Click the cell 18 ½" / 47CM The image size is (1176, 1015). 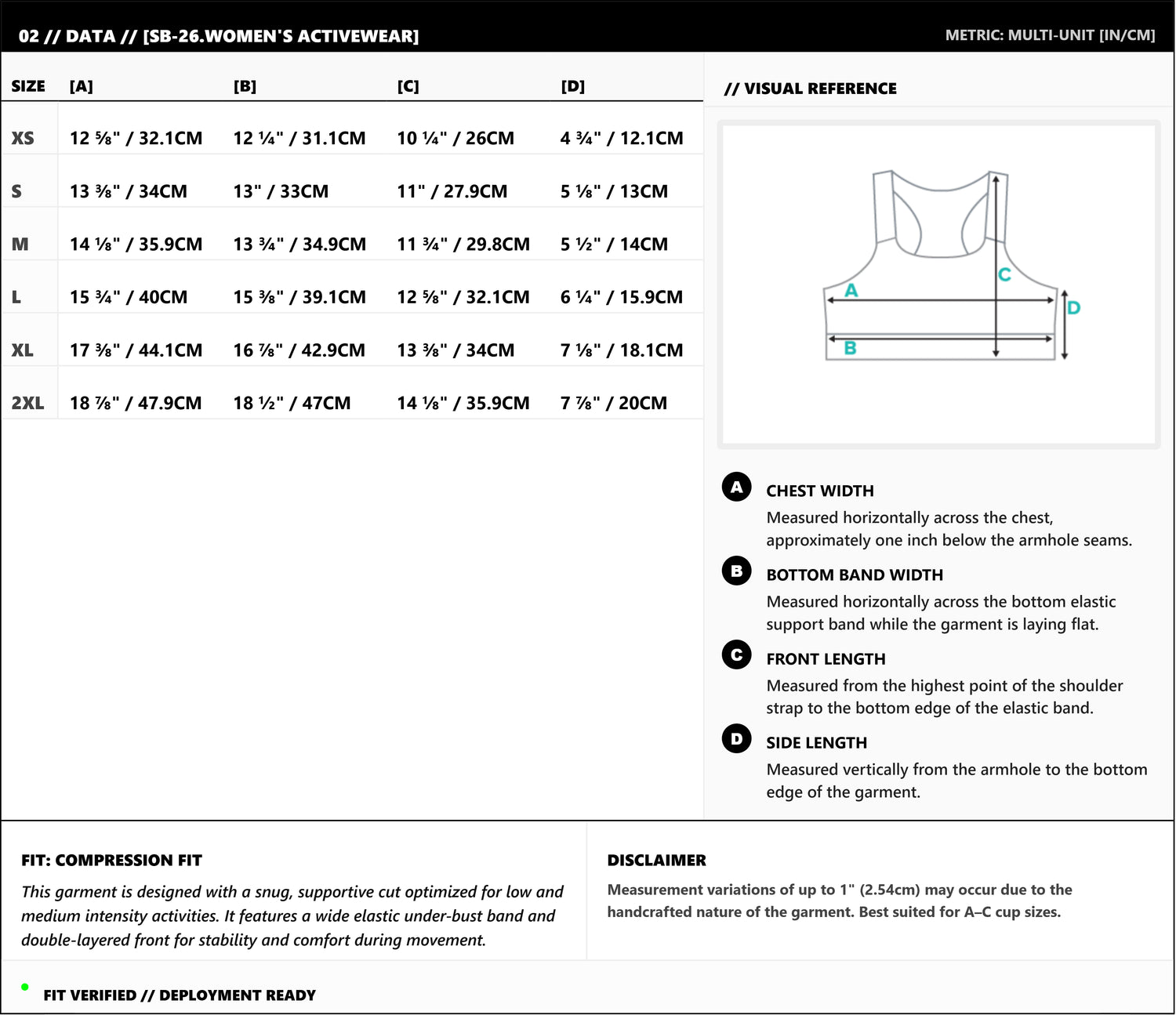292,403
